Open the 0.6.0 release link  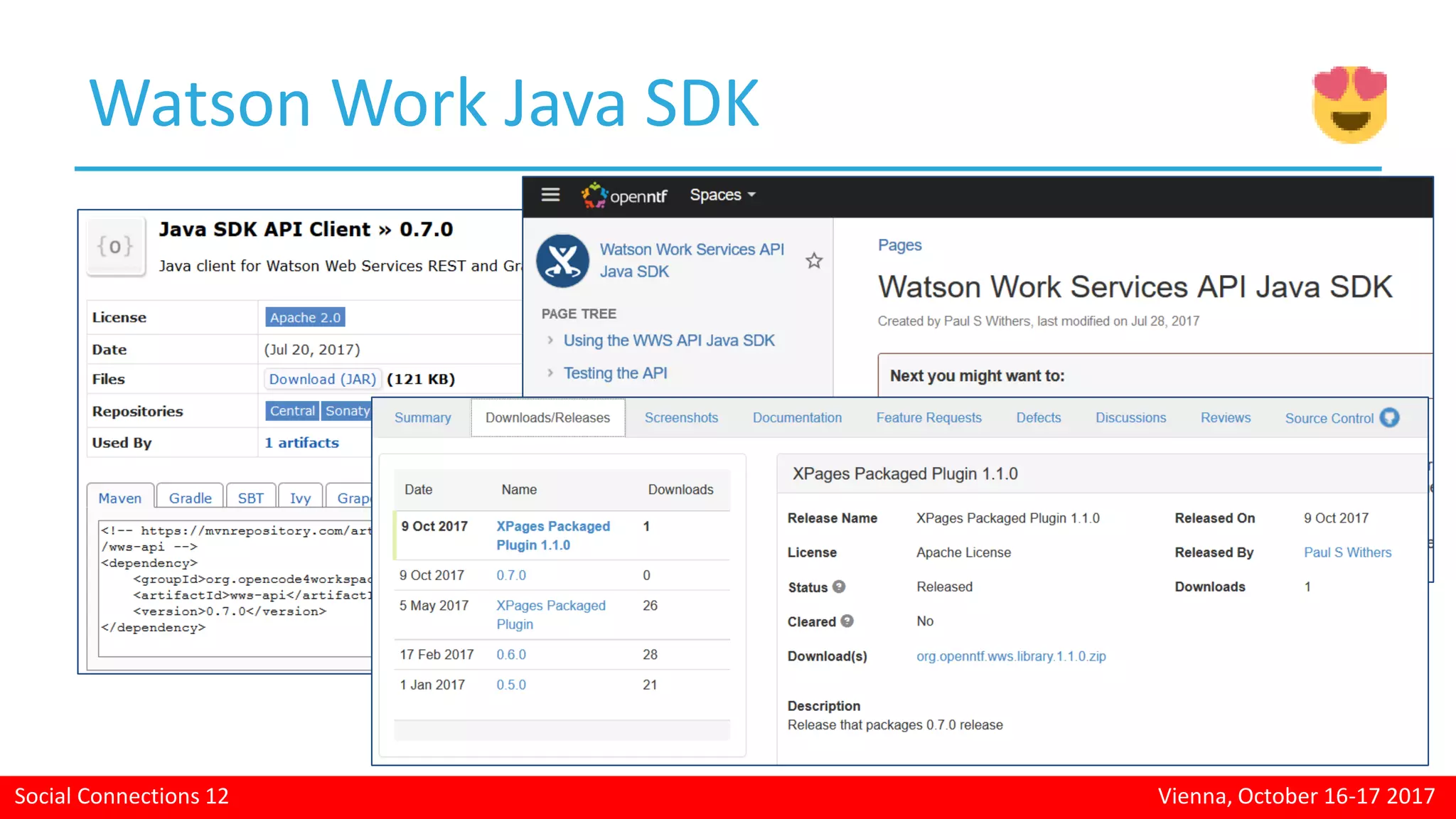click(511, 655)
